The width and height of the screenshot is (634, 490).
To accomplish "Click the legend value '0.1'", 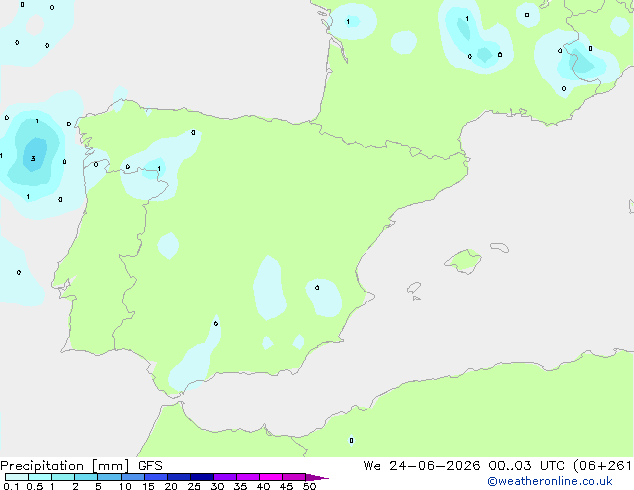I will (x=11, y=486).
